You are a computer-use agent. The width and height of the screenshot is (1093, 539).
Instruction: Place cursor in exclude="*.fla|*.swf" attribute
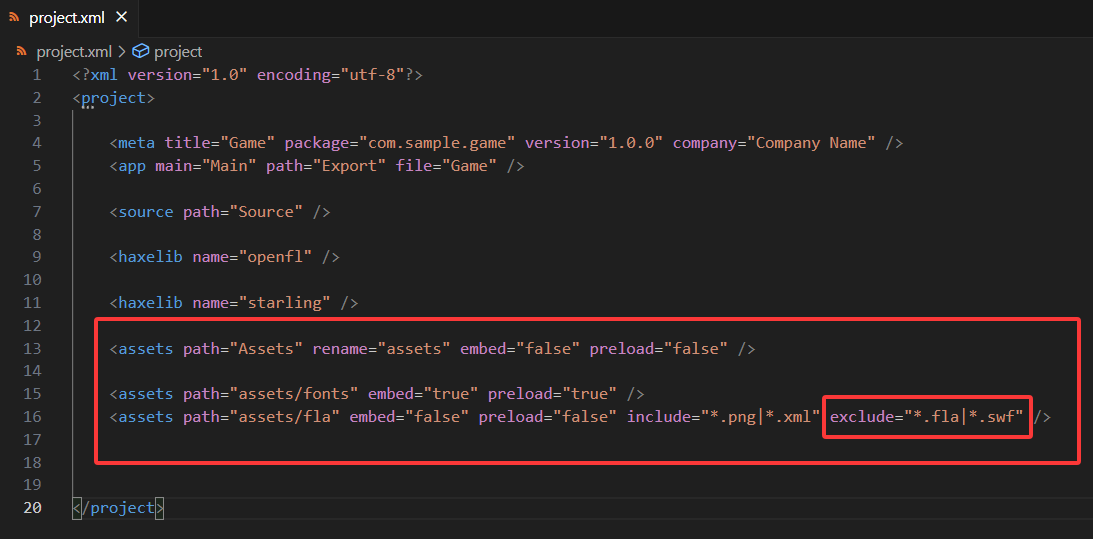[x=926, y=416]
